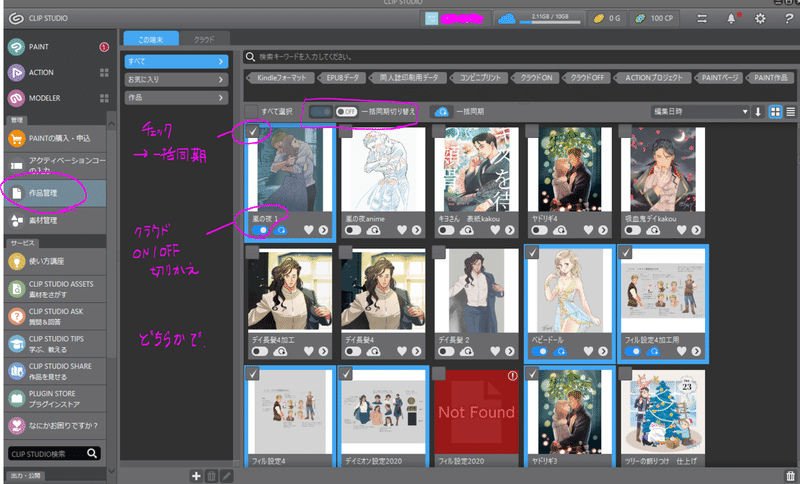
Task: Open MODELER grid launcher icon
Action: coord(105,98)
